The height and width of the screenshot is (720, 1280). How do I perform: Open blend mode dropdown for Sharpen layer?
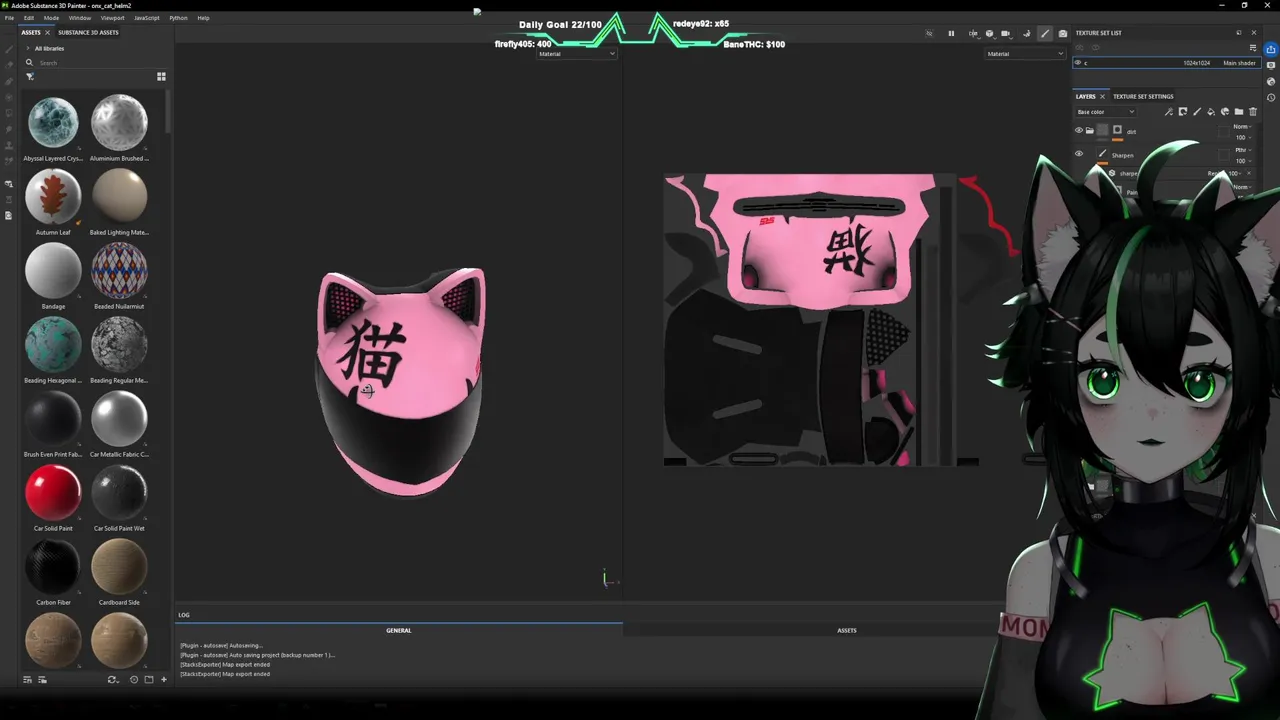click(x=1241, y=150)
